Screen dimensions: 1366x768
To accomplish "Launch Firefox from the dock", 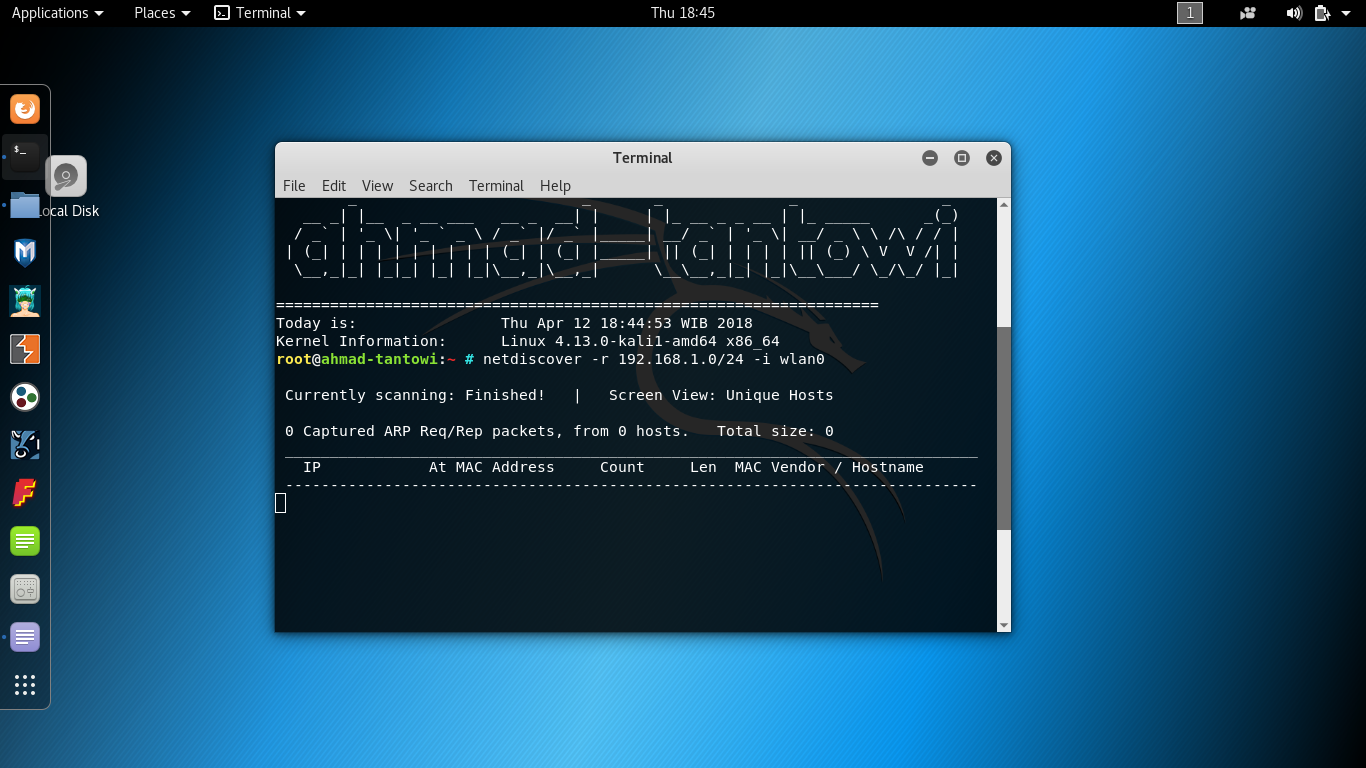I will [x=25, y=108].
